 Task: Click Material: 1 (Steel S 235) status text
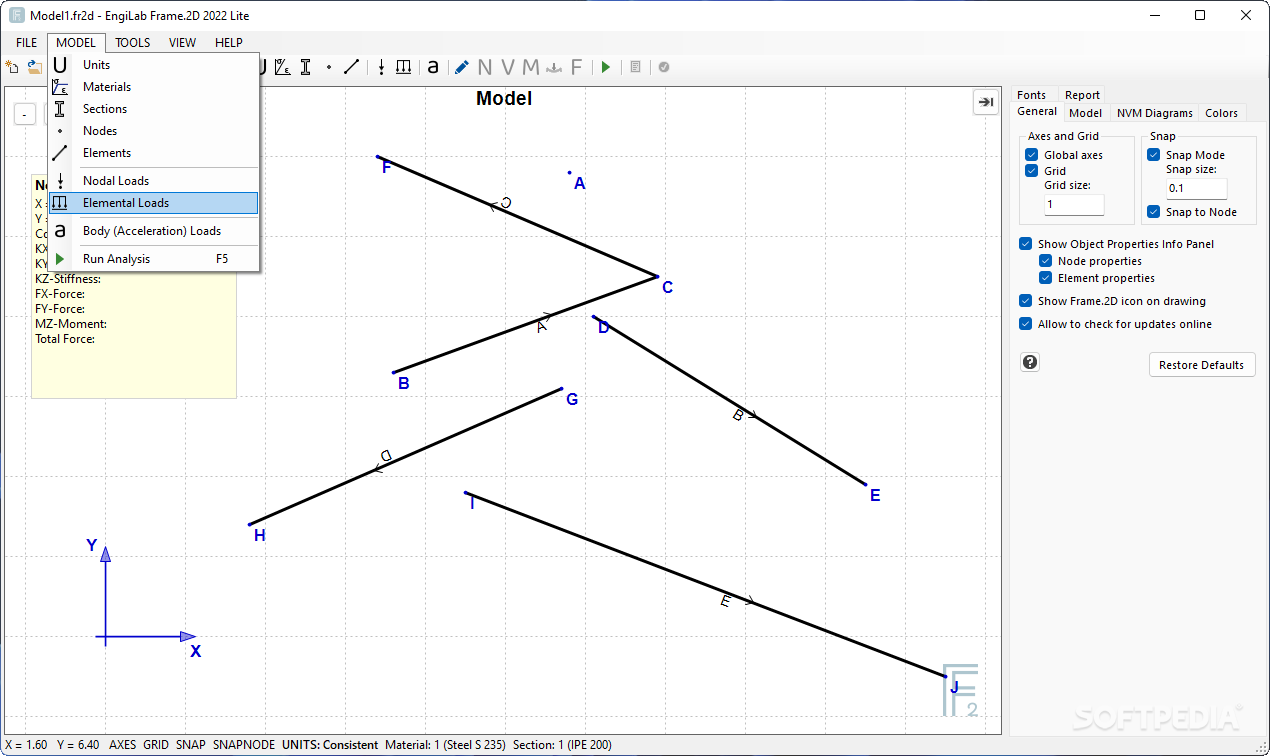point(445,745)
